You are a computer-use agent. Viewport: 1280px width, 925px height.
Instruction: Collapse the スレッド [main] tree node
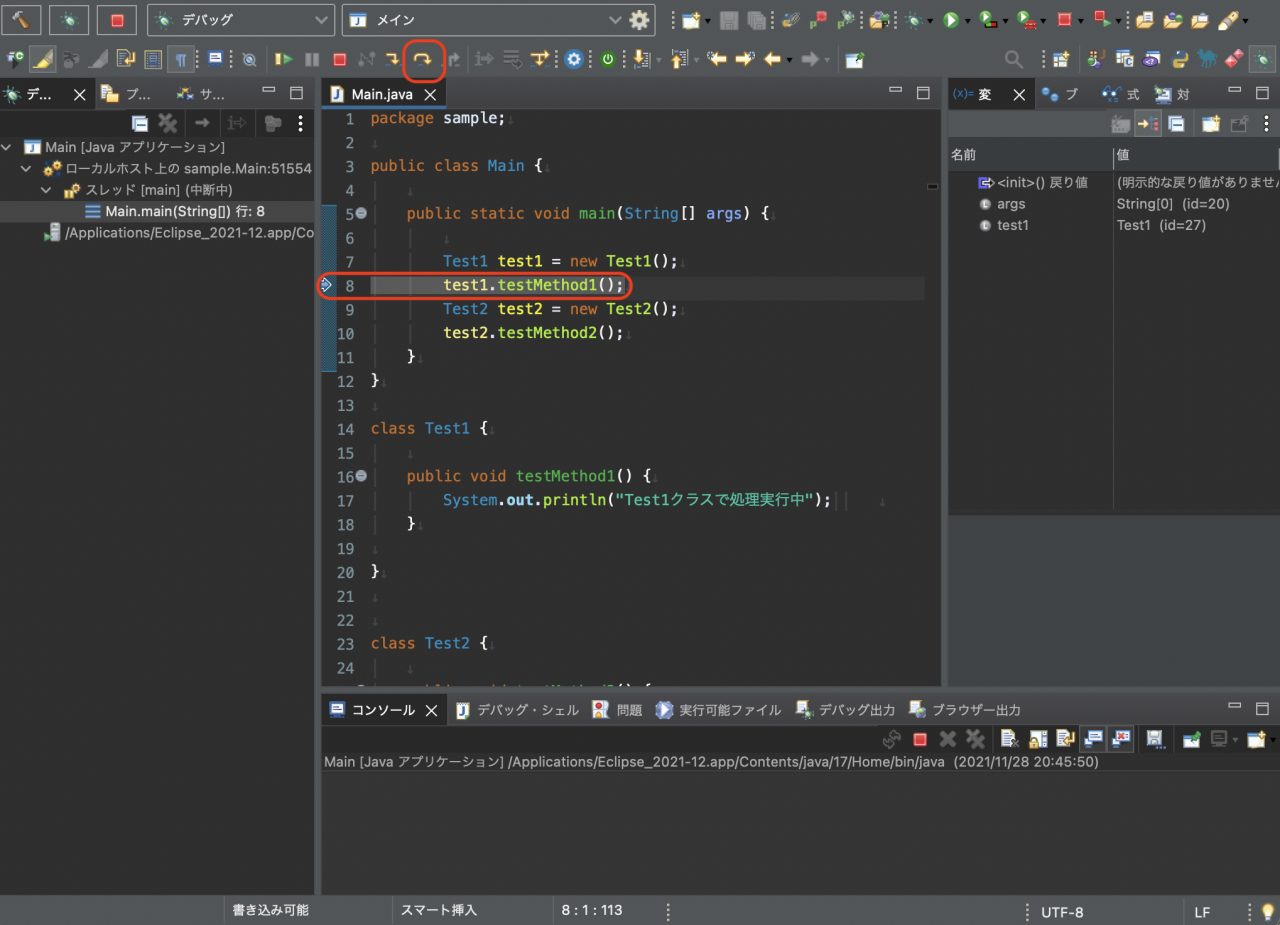[45, 189]
